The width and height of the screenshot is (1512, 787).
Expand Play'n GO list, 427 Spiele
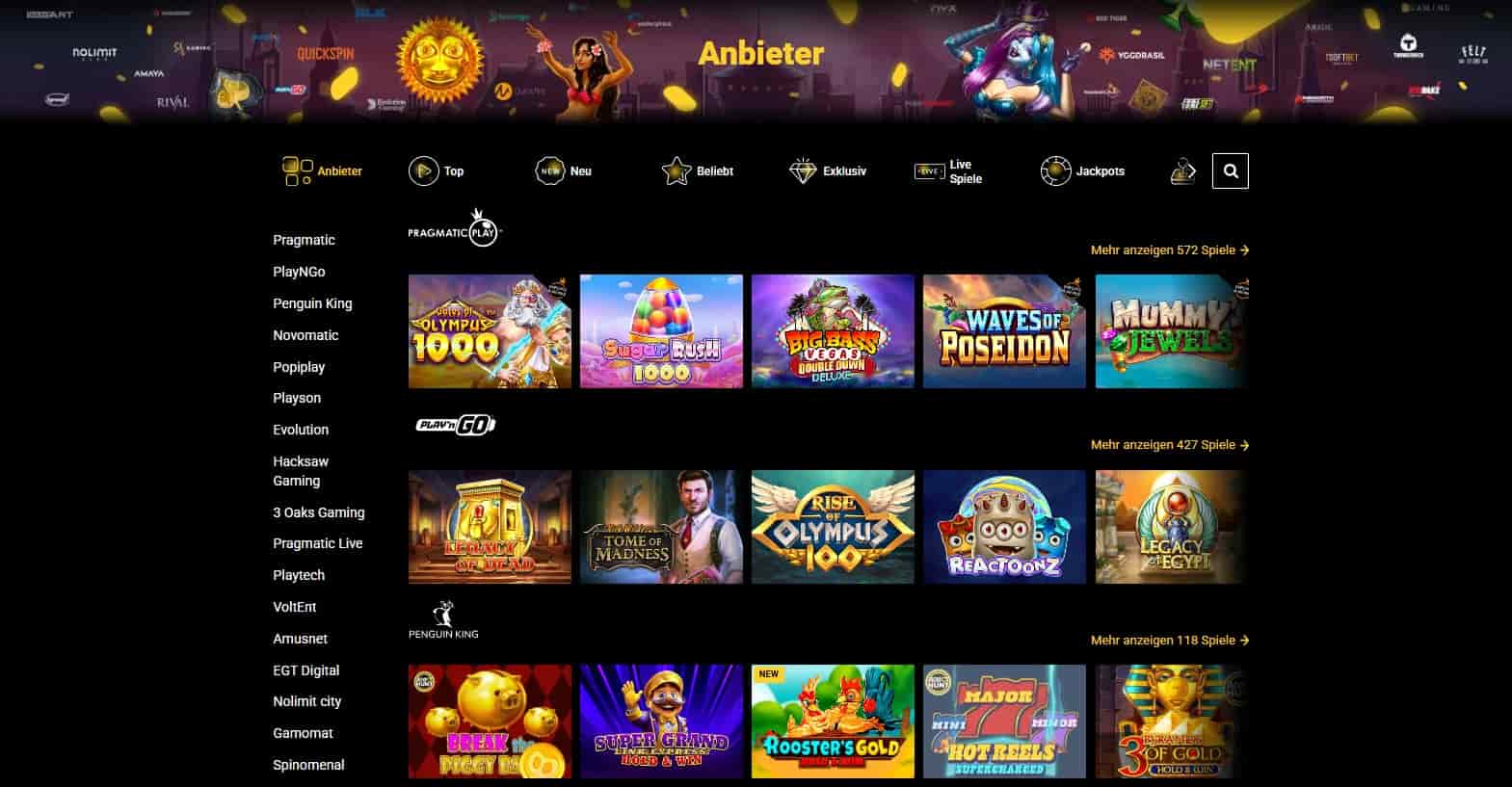[1170, 445]
